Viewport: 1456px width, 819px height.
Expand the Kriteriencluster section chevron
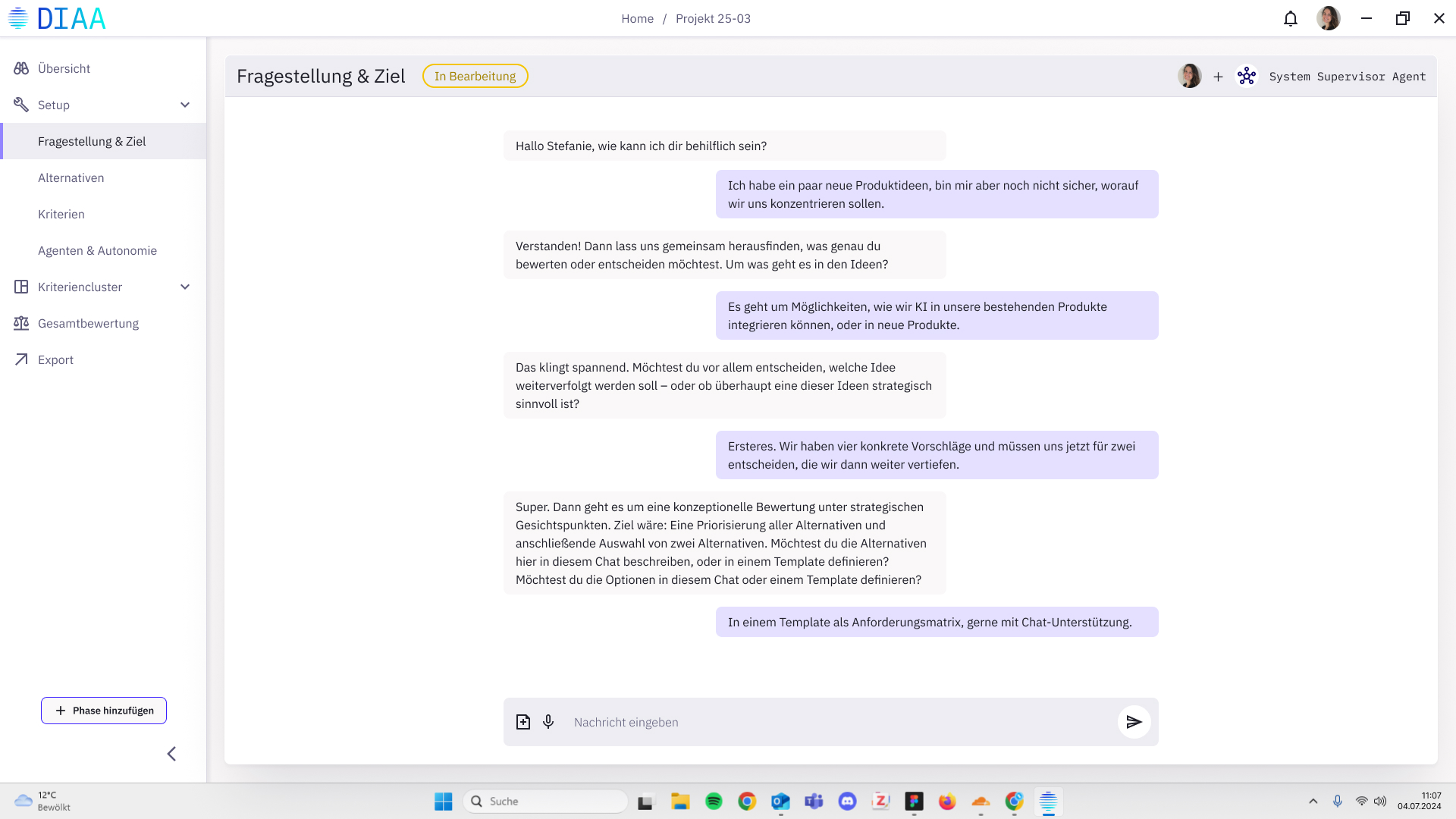[185, 287]
